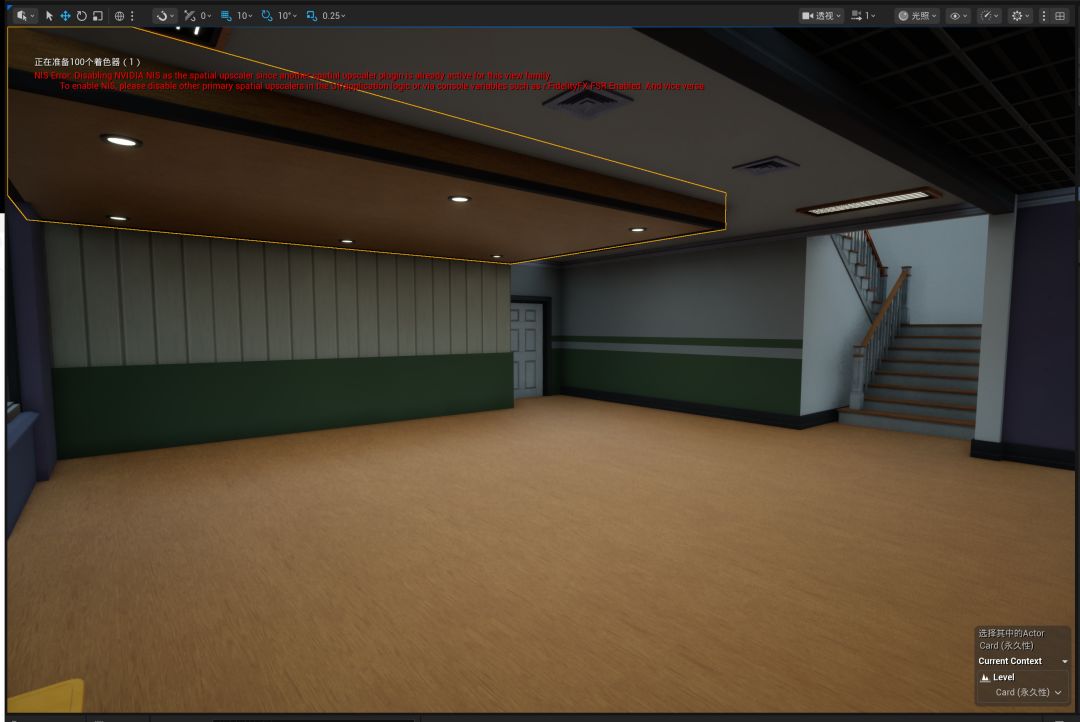Screen dimensions: 1080x722
Task: Toggle rotation snapping icon
Action: [x=267, y=15]
